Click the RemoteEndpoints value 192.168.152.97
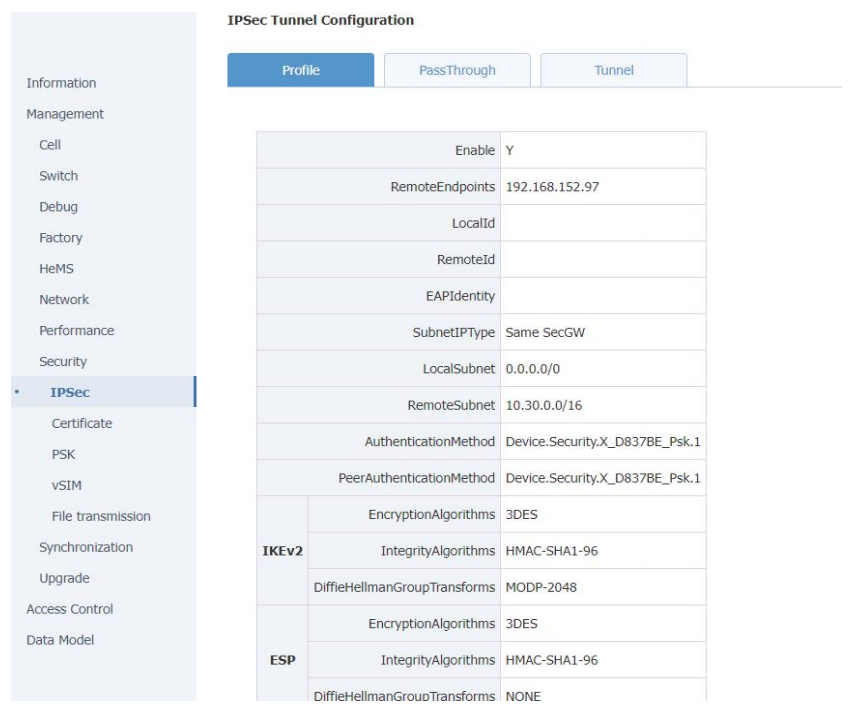The image size is (862, 722). [552, 186]
